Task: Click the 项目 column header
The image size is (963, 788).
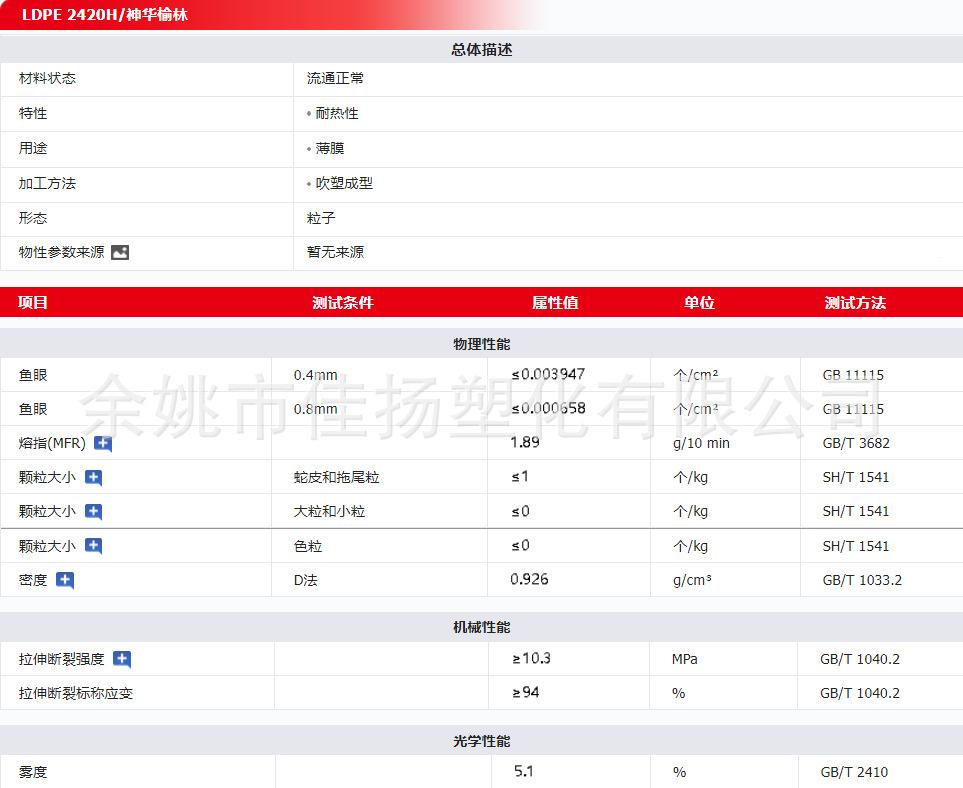Action: point(33,303)
